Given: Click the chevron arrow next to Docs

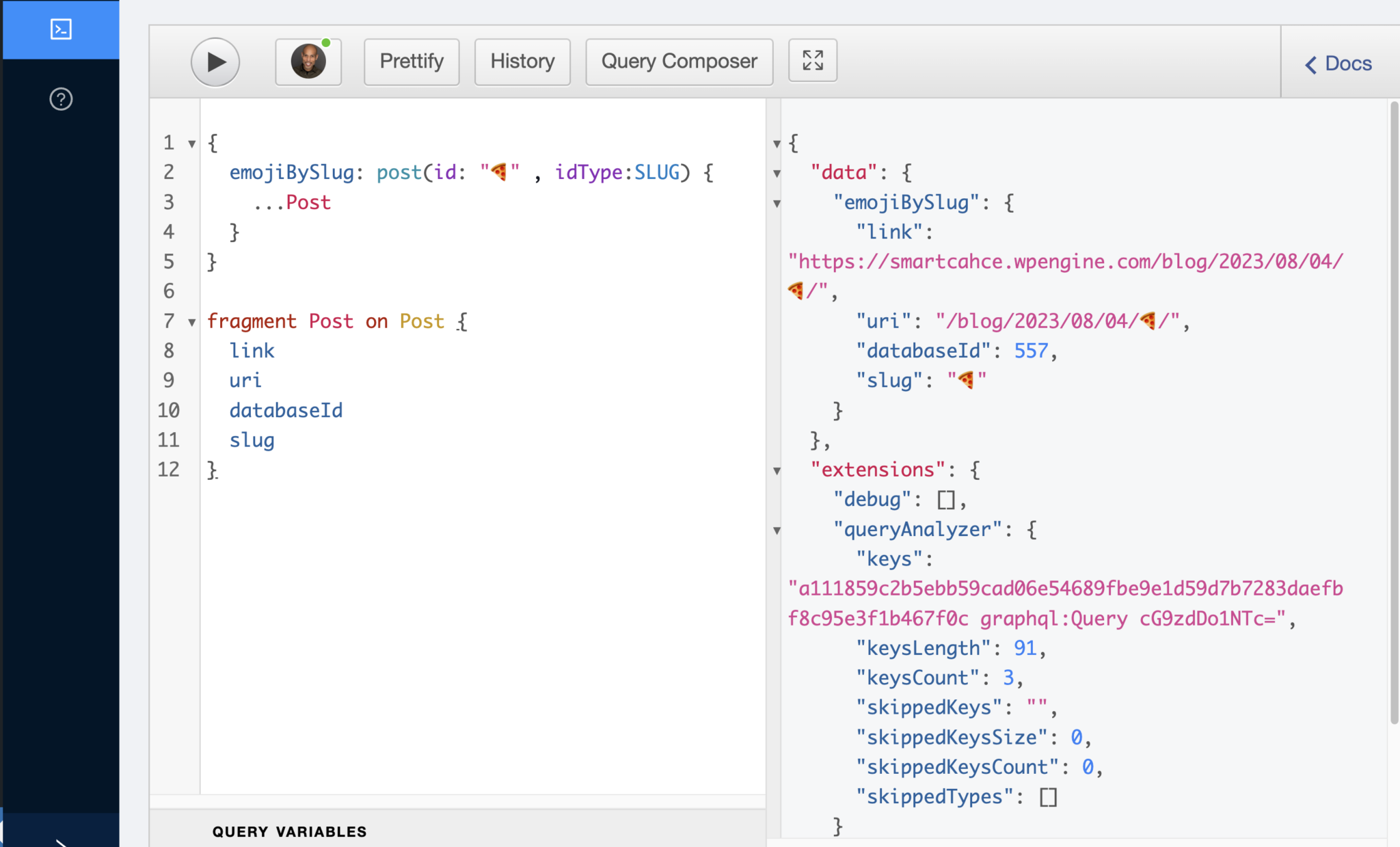Looking at the screenshot, I should 1310,64.
